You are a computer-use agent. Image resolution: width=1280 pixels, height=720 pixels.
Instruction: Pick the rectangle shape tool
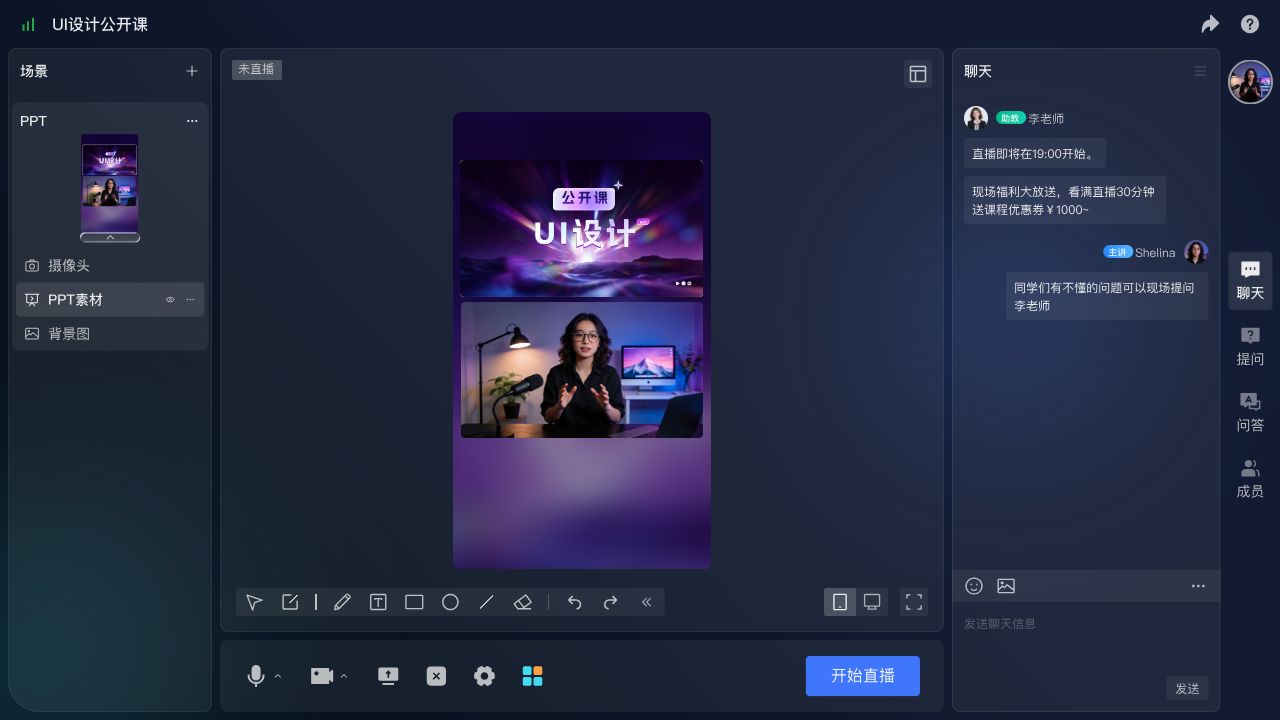coord(414,602)
